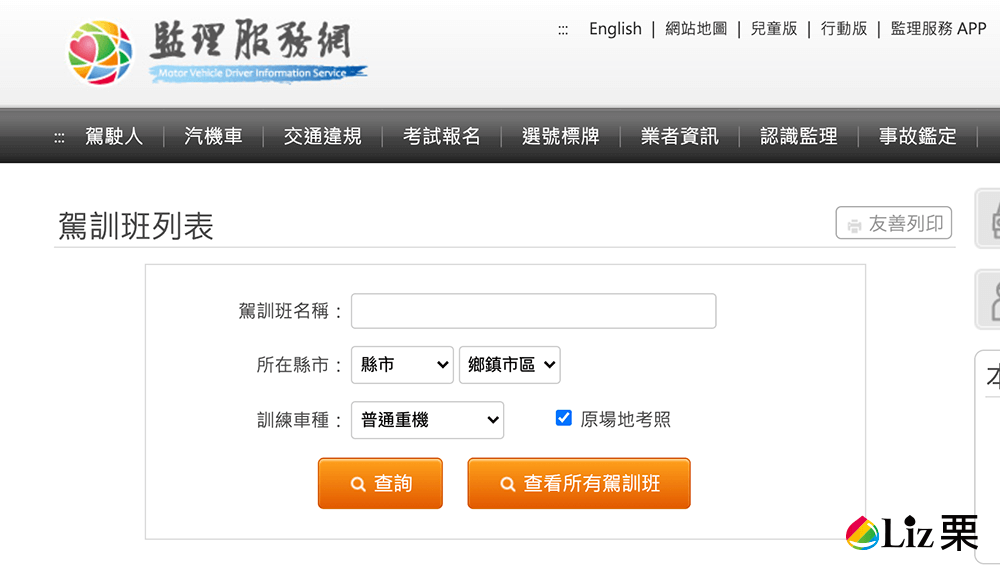The width and height of the screenshot is (1000, 568).
Task: Open the 選號標牌 menu
Action: pyautogui.click(x=561, y=136)
